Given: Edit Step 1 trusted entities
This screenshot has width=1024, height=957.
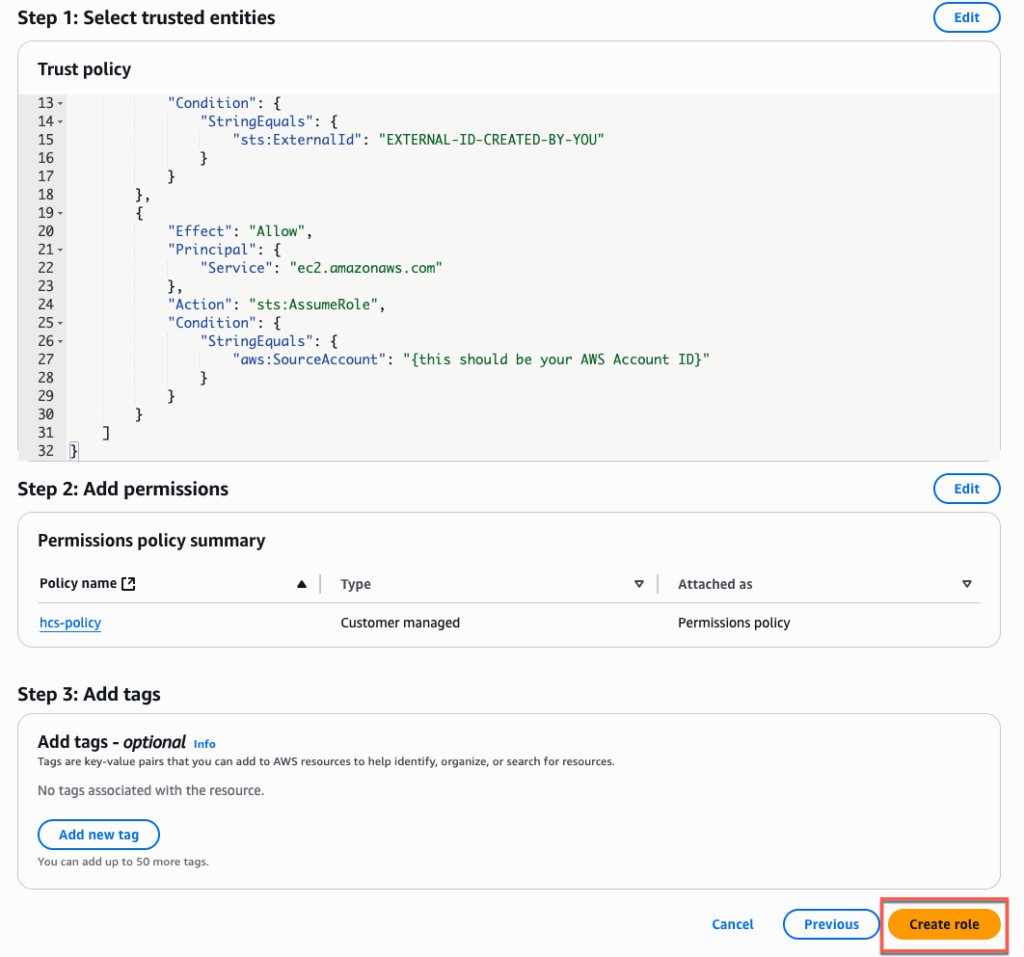Looking at the screenshot, I should pyautogui.click(x=966, y=17).
